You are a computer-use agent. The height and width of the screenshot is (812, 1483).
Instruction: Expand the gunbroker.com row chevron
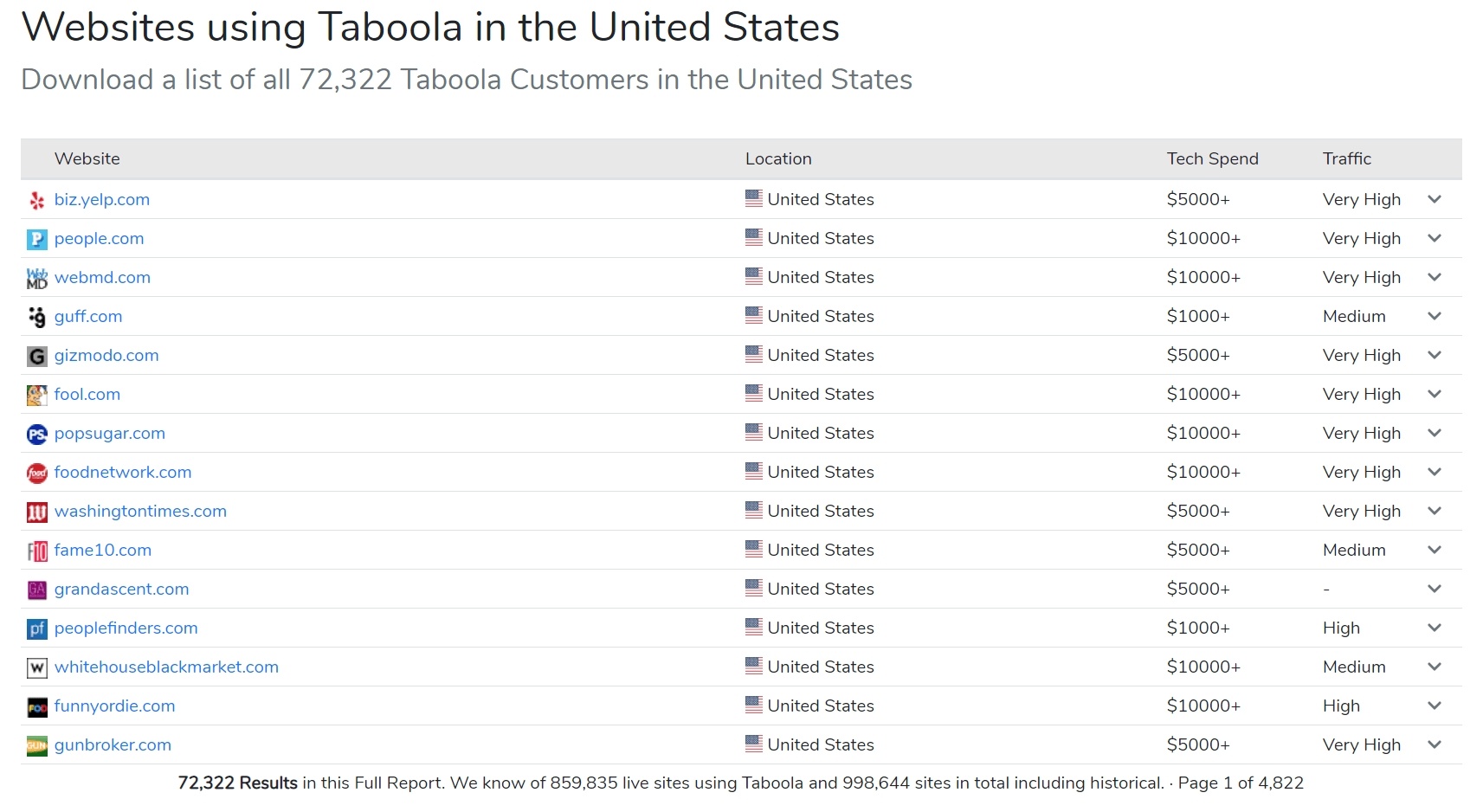pos(1435,744)
